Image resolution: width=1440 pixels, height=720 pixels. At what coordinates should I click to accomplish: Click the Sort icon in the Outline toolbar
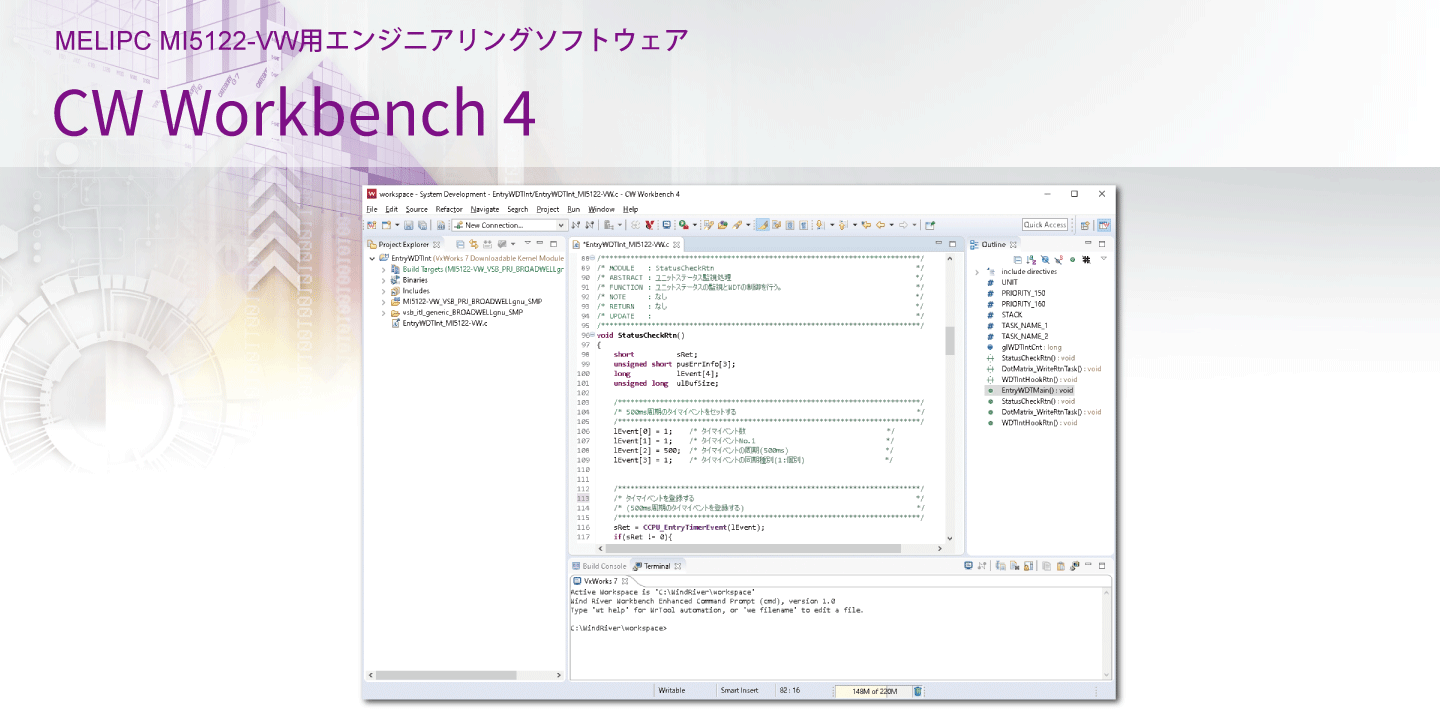point(1031,259)
